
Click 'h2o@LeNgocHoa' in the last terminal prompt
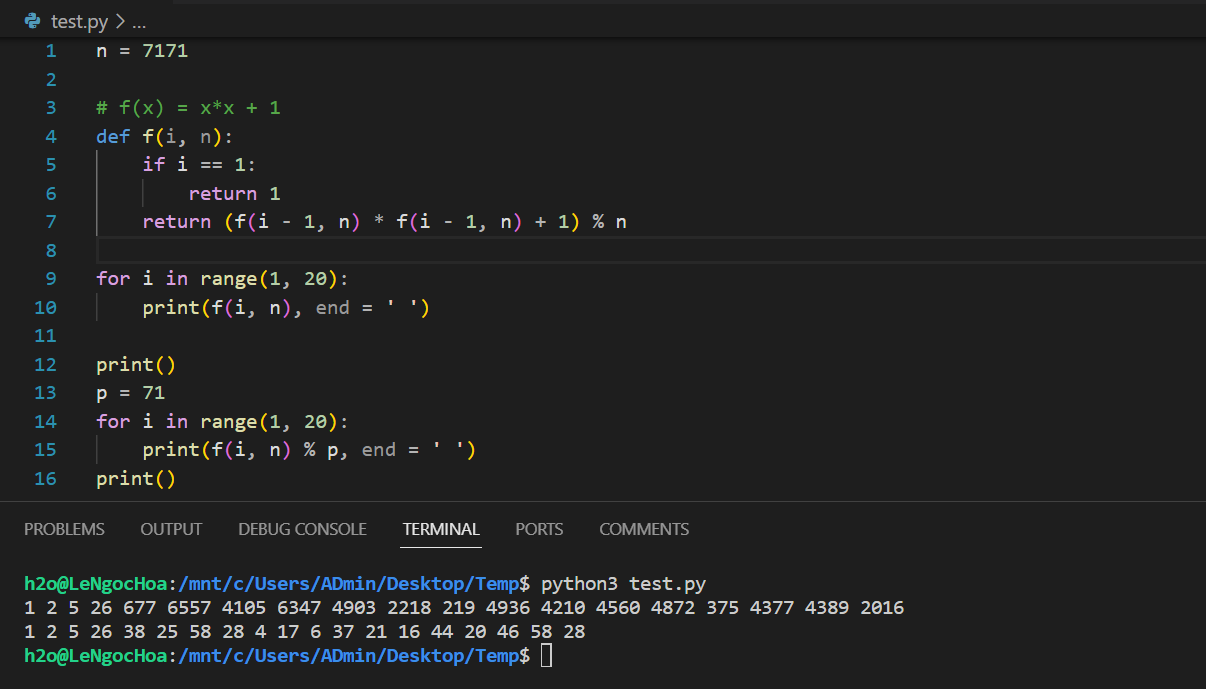tap(95, 656)
